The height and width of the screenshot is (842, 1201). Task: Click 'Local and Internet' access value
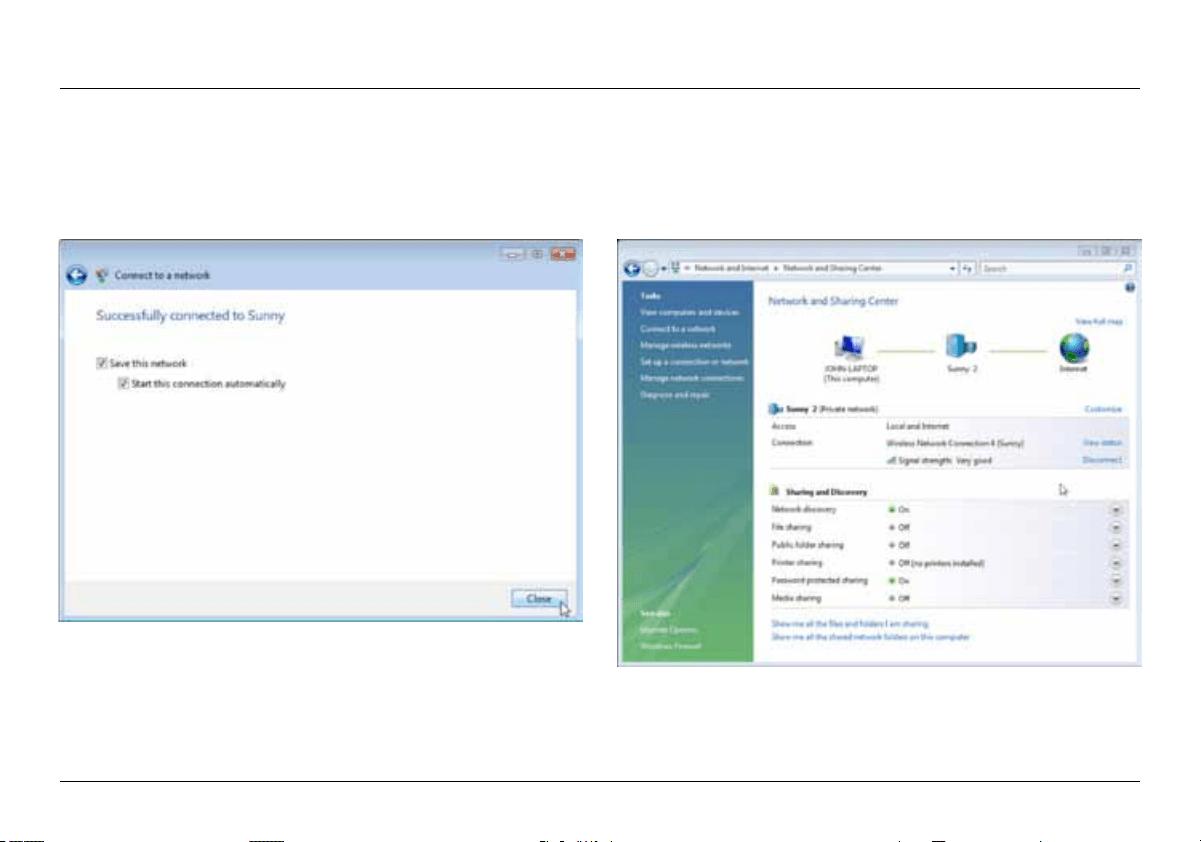917,426
